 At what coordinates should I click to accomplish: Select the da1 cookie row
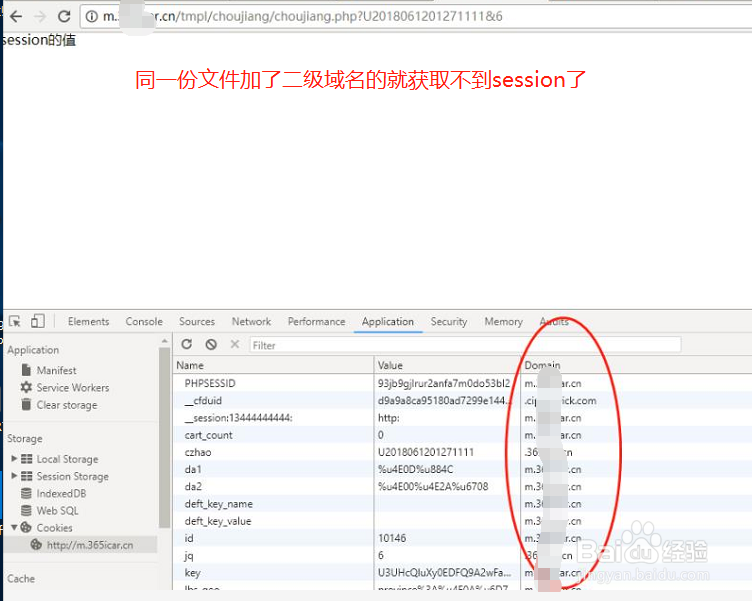(462, 470)
